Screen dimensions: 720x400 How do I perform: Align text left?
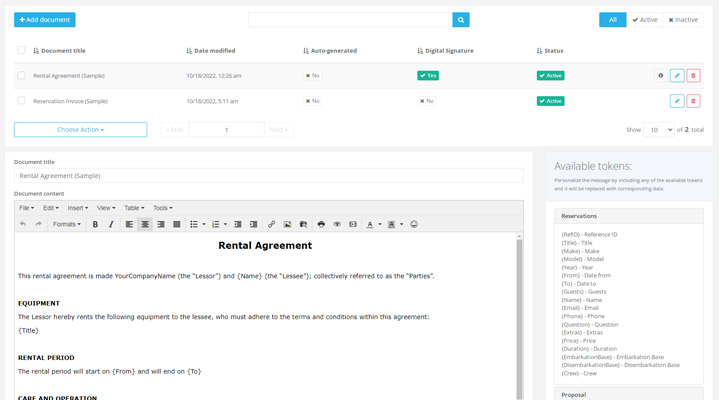129,224
